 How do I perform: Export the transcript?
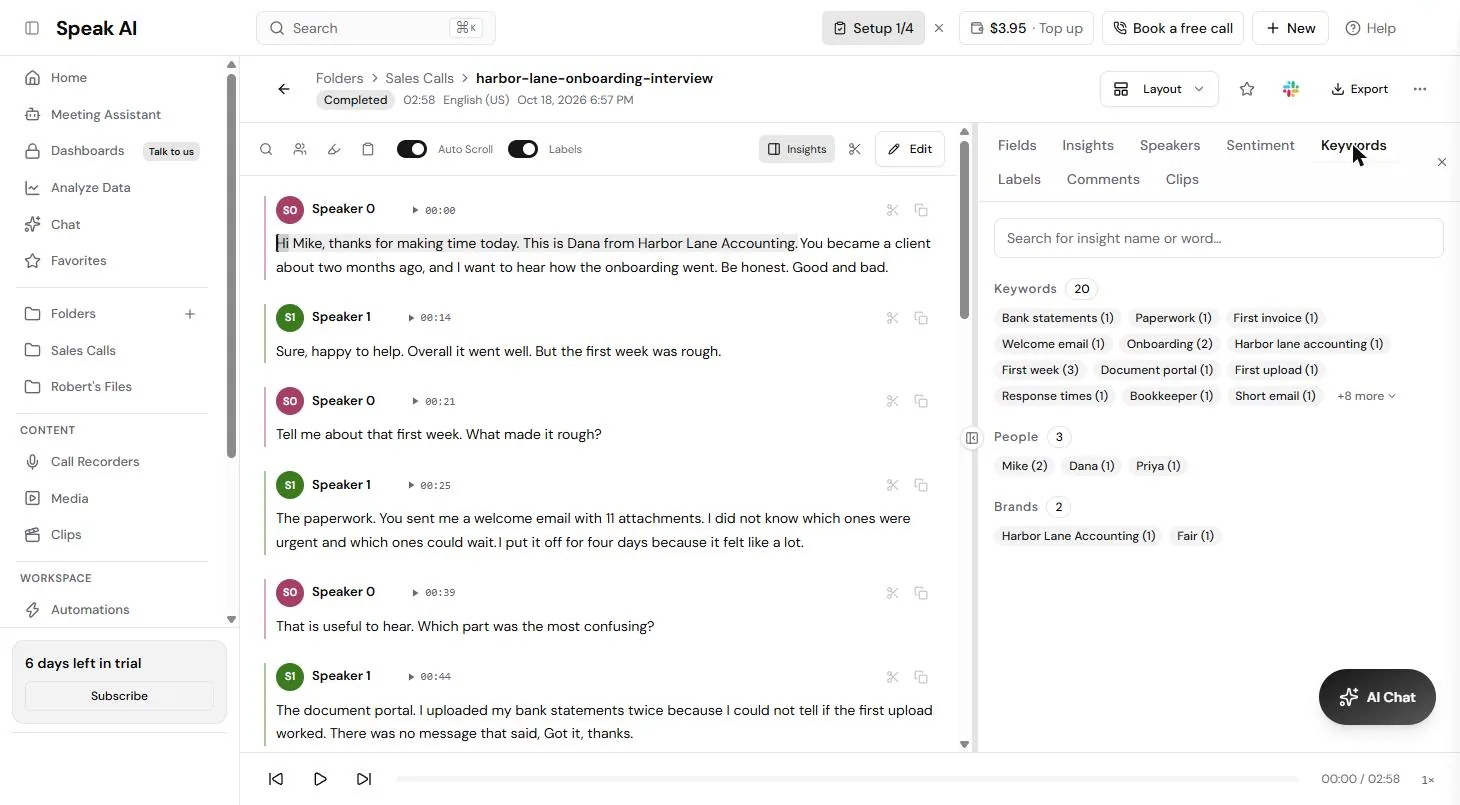click(1359, 89)
